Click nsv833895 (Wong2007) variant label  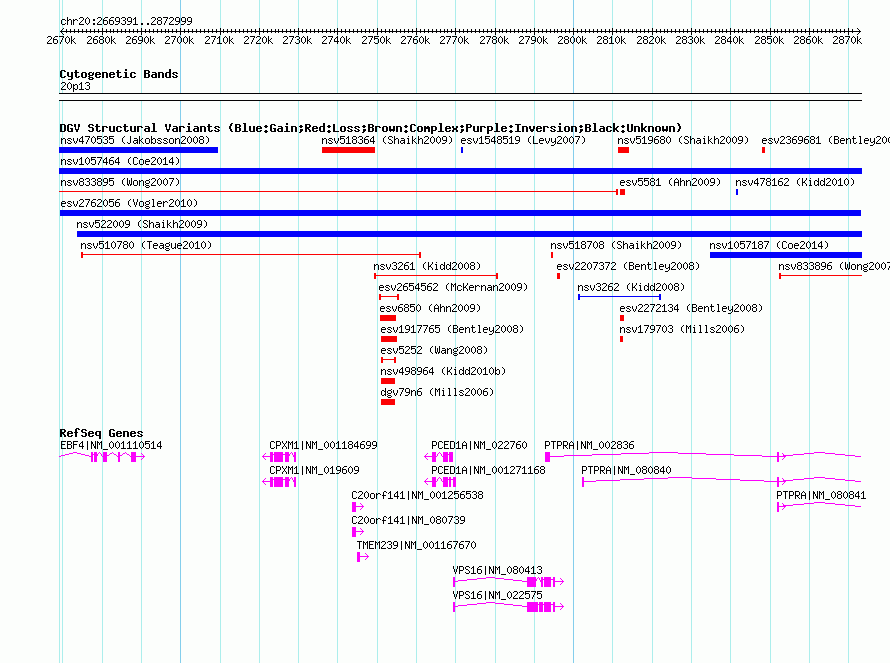click(x=120, y=182)
